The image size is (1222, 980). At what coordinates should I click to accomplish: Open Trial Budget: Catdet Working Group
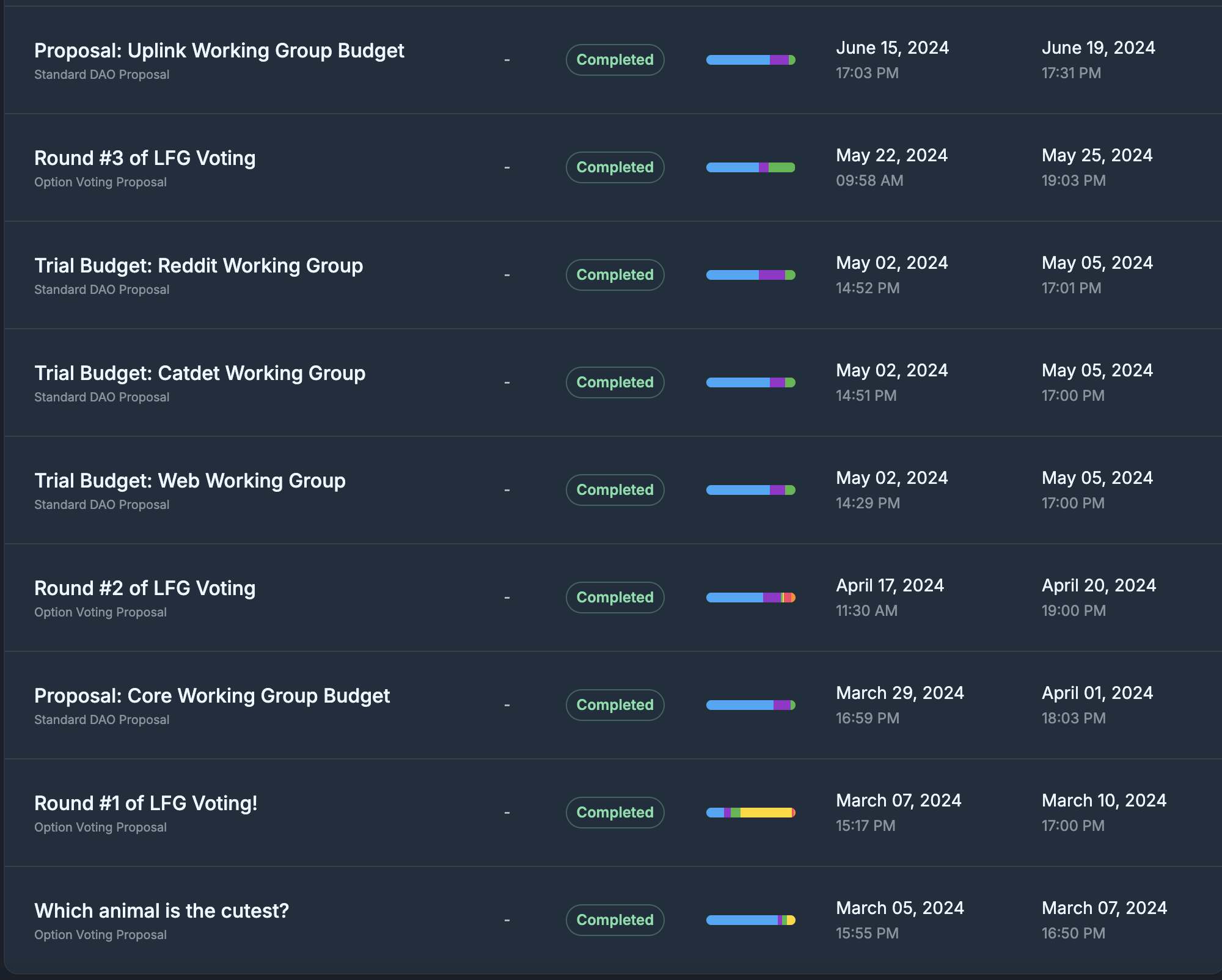click(200, 373)
